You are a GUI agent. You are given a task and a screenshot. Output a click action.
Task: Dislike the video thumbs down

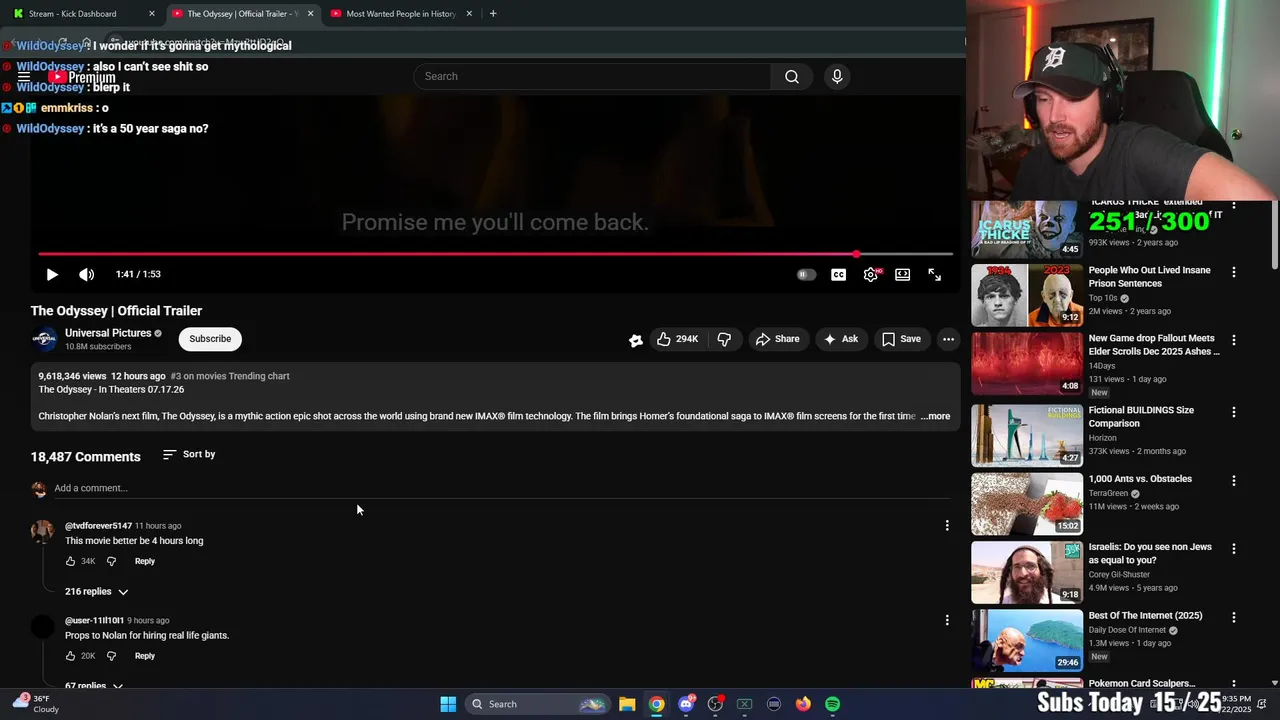click(x=724, y=339)
